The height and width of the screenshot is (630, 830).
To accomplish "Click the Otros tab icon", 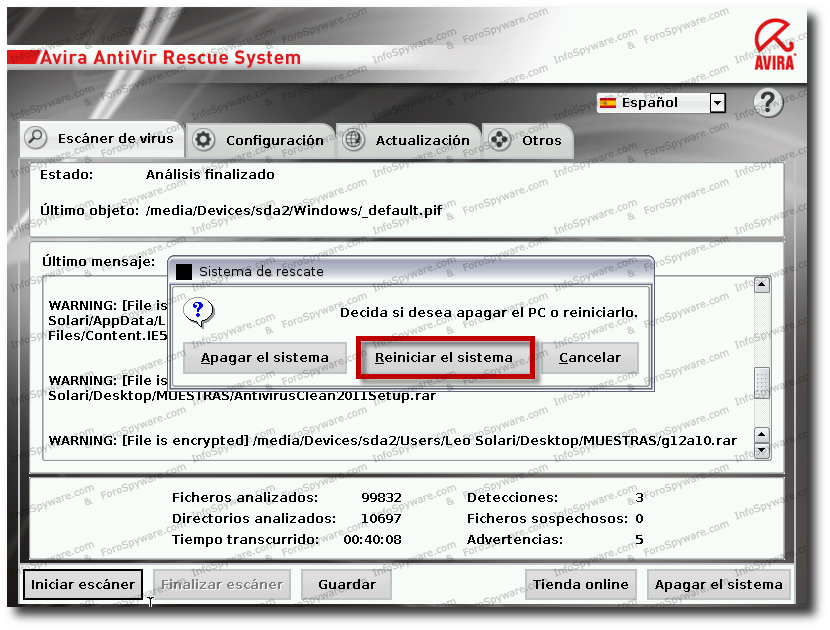I will click(499, 140).
